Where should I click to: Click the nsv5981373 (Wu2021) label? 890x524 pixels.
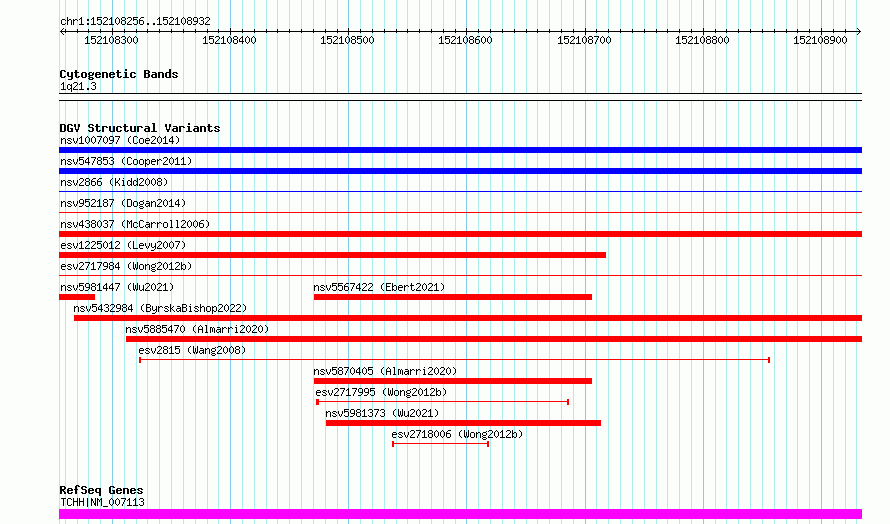[382, 413]
